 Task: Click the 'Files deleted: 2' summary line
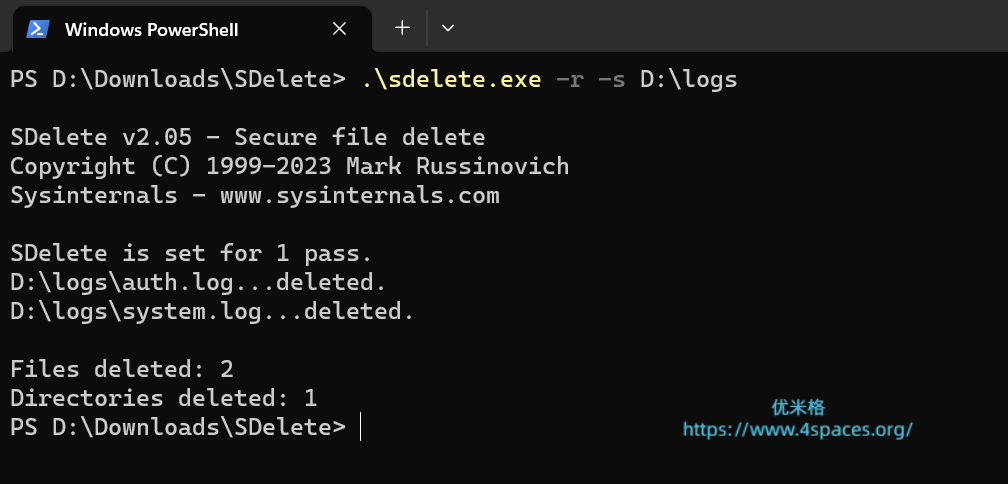pos(122,369)
